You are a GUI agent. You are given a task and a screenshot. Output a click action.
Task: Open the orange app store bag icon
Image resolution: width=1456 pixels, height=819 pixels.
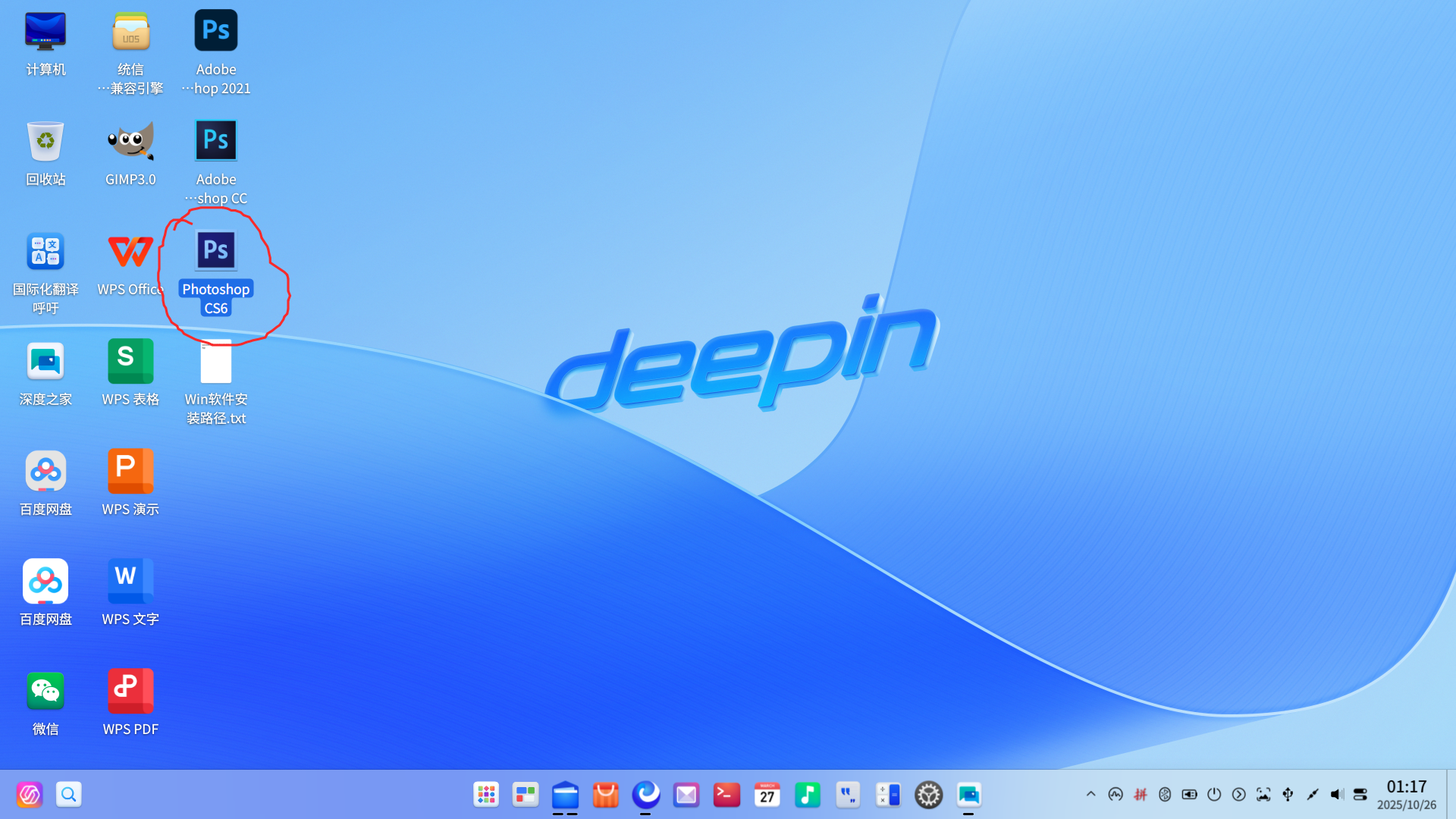pos(606,794)
